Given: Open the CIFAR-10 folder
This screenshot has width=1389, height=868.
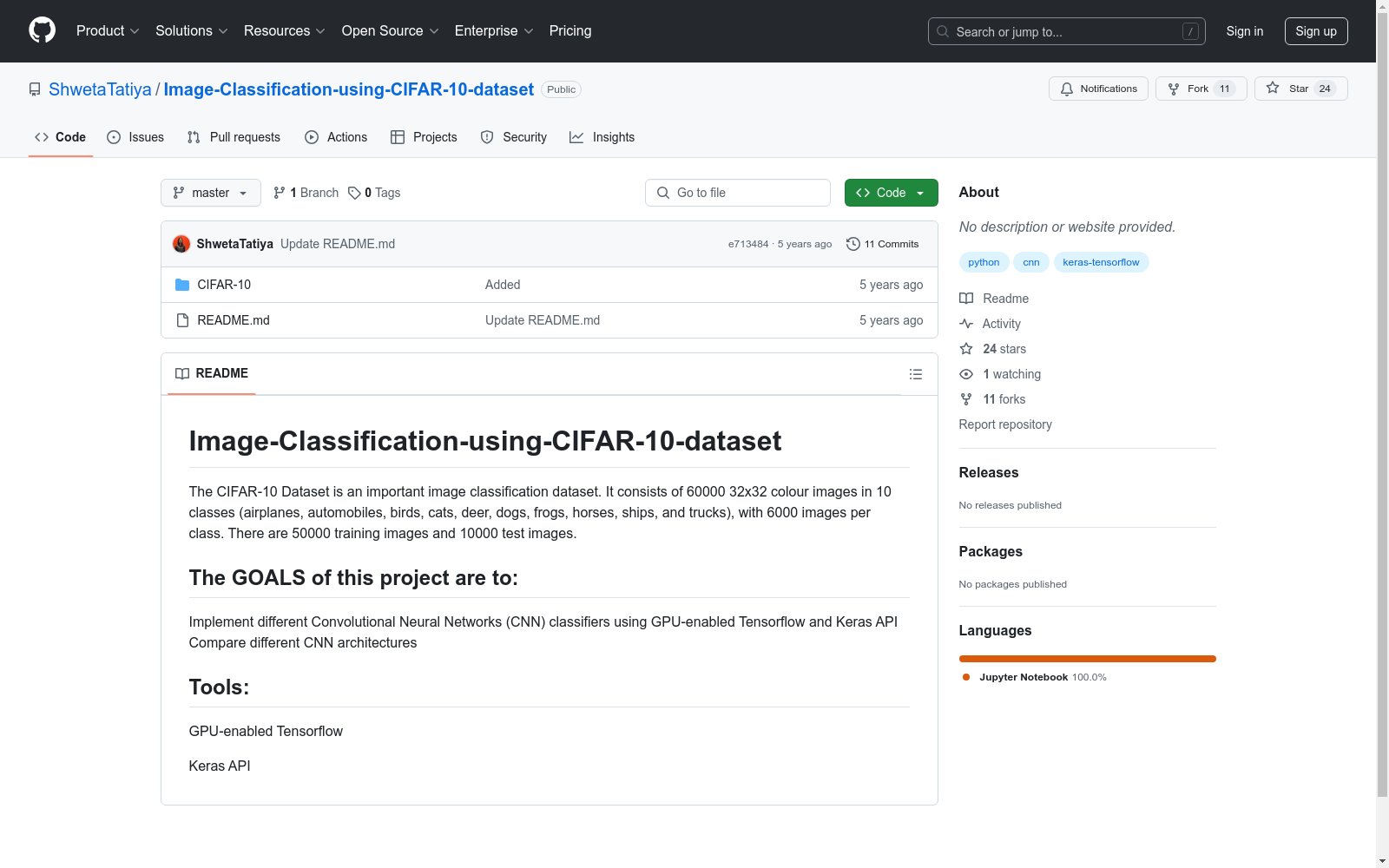Looking at the screenshot, I should pos(224,285).
